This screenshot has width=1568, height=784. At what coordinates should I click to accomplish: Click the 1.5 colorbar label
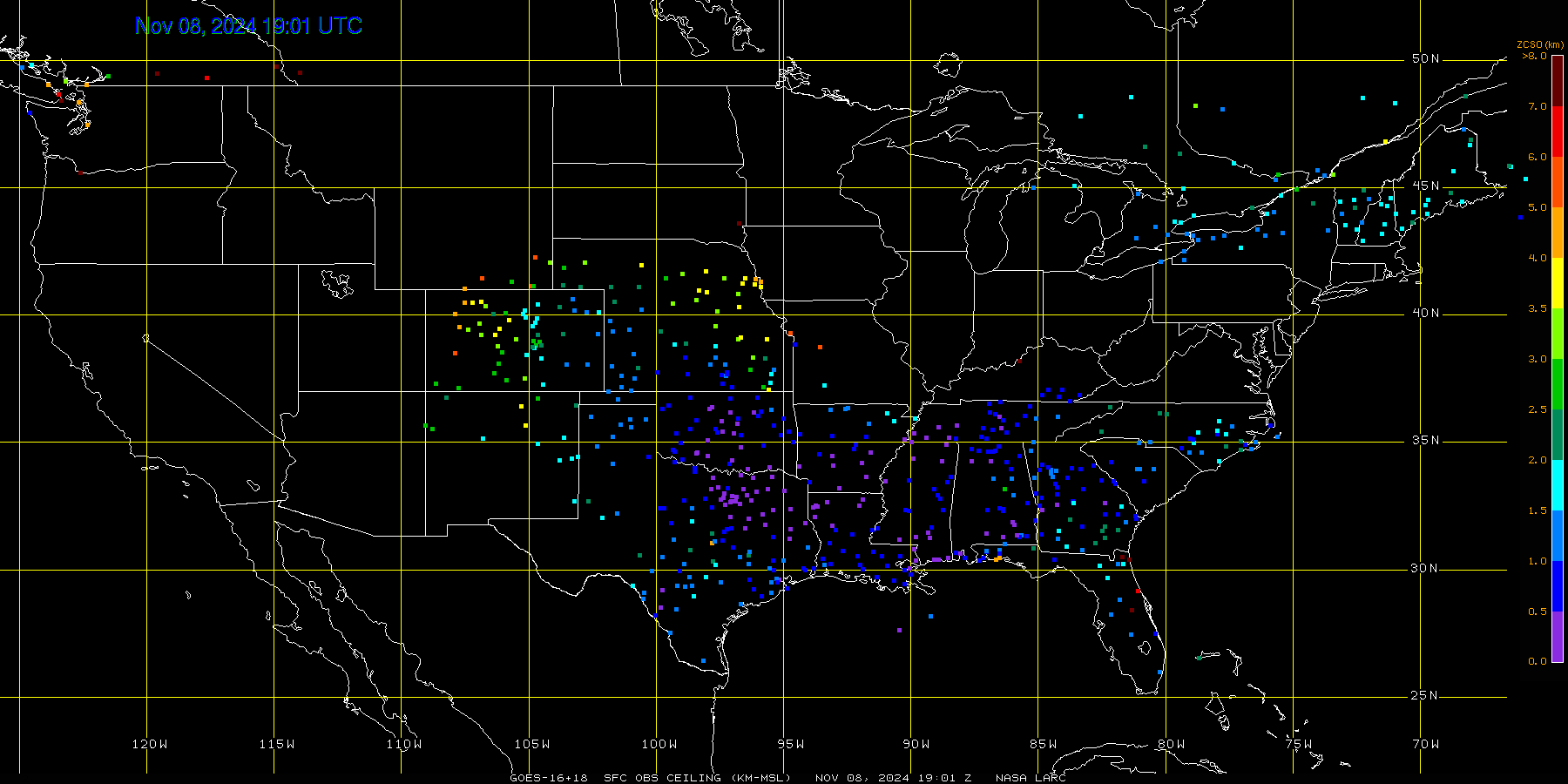point(1538,510)
